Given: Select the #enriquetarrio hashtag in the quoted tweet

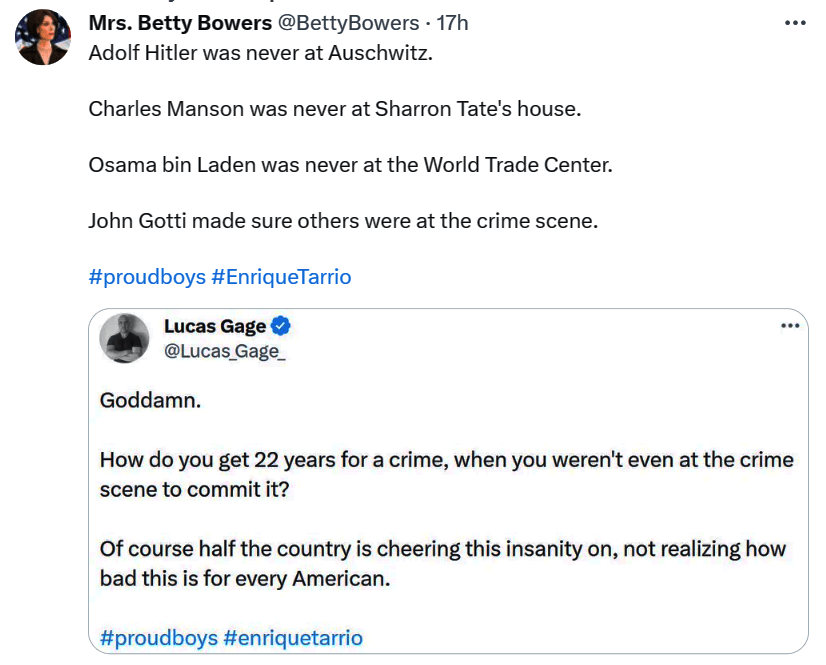Looking at the screenshot, I should [x=293, y=637].
